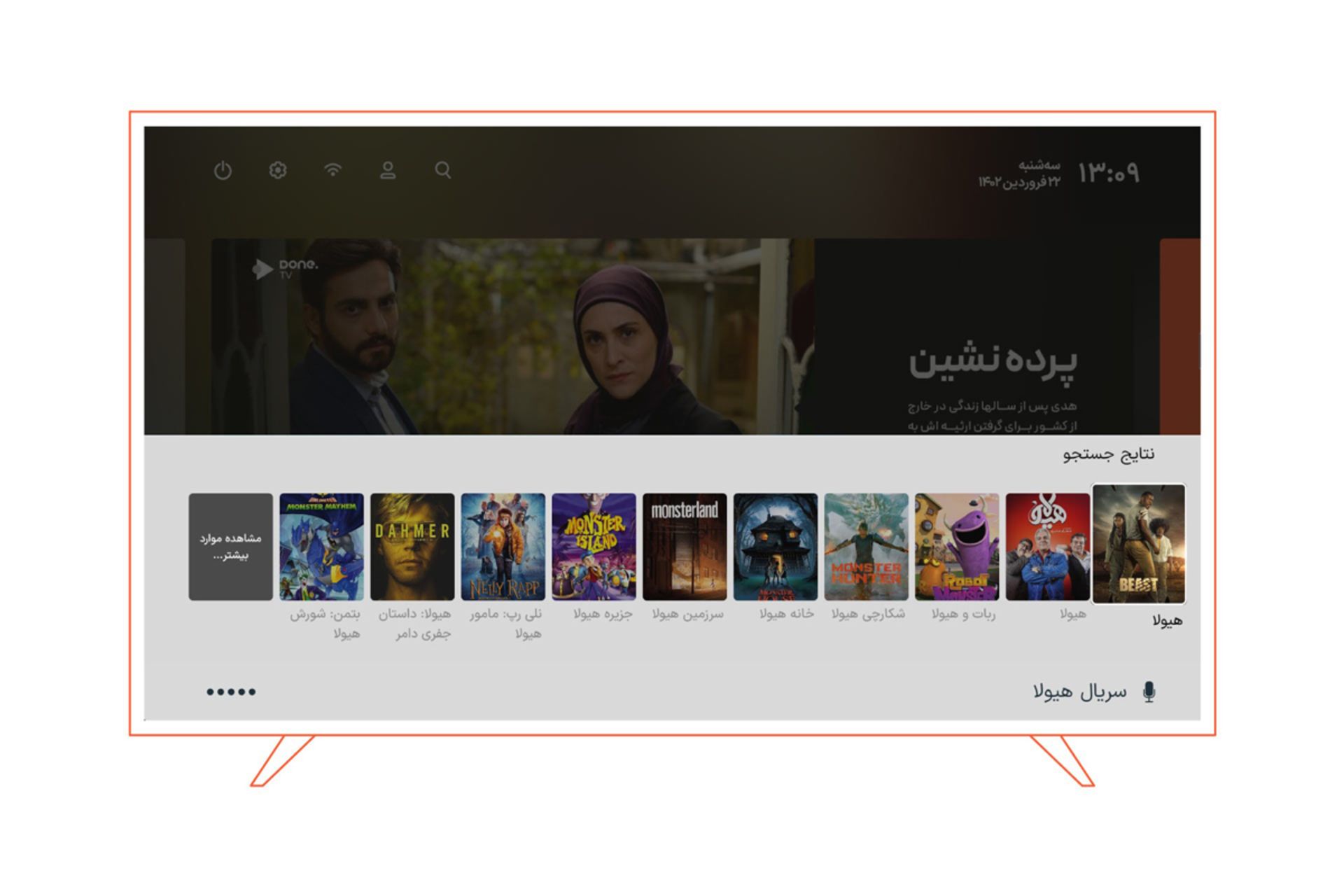This screenshot has height=896, width=1344.
Task: Click the 'پرده نشین' featured banner title
Action: [993, 364]
